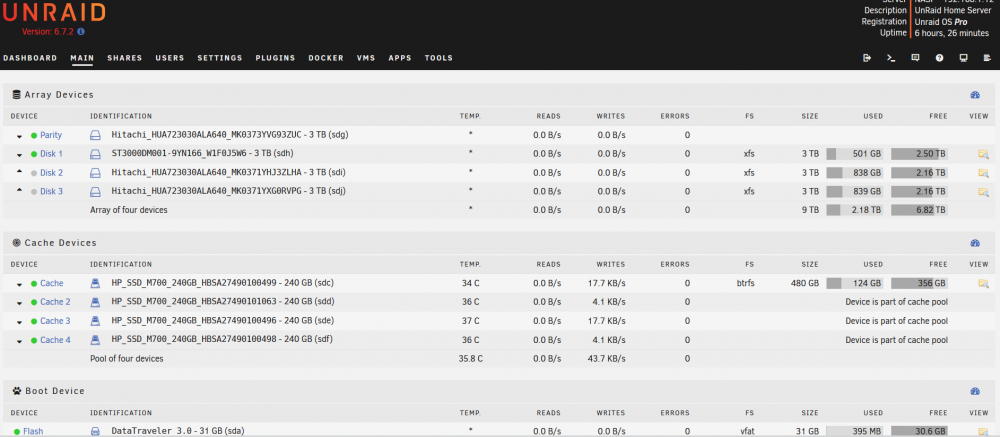This screenshot has width=1000, height=437.
Task: Go to the Users tab
Action: [x=170, y=58]
